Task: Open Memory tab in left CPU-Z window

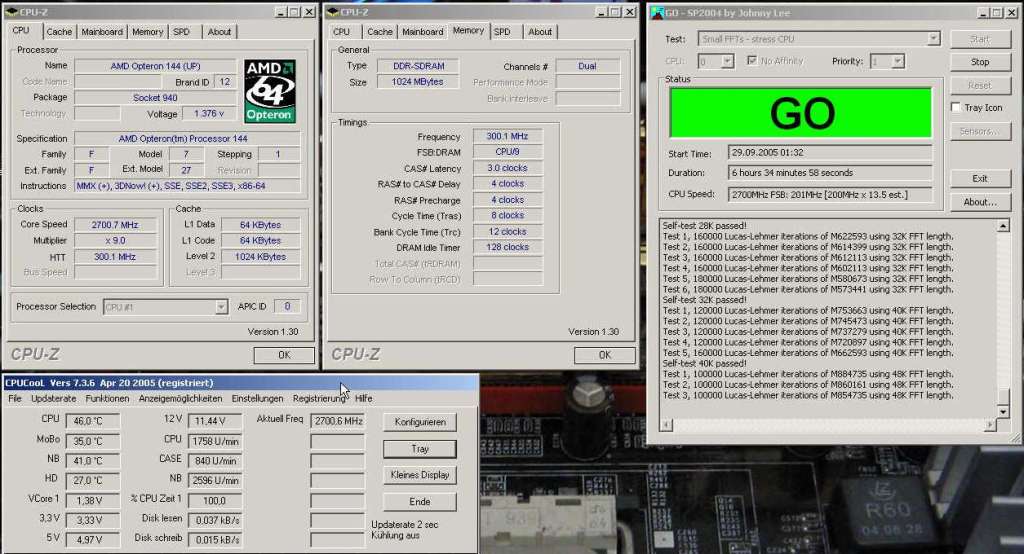Action: click(148, 31)
